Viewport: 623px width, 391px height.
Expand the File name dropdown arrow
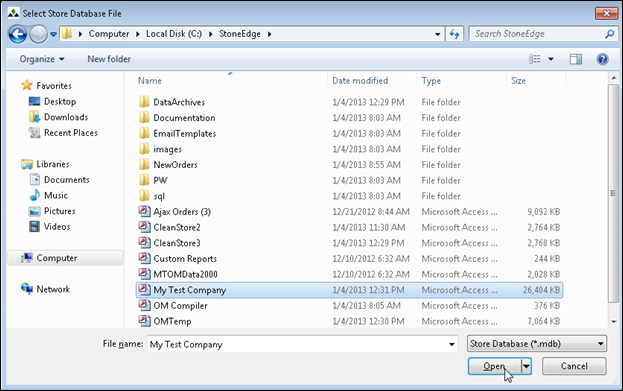click(x=452, y=344)
